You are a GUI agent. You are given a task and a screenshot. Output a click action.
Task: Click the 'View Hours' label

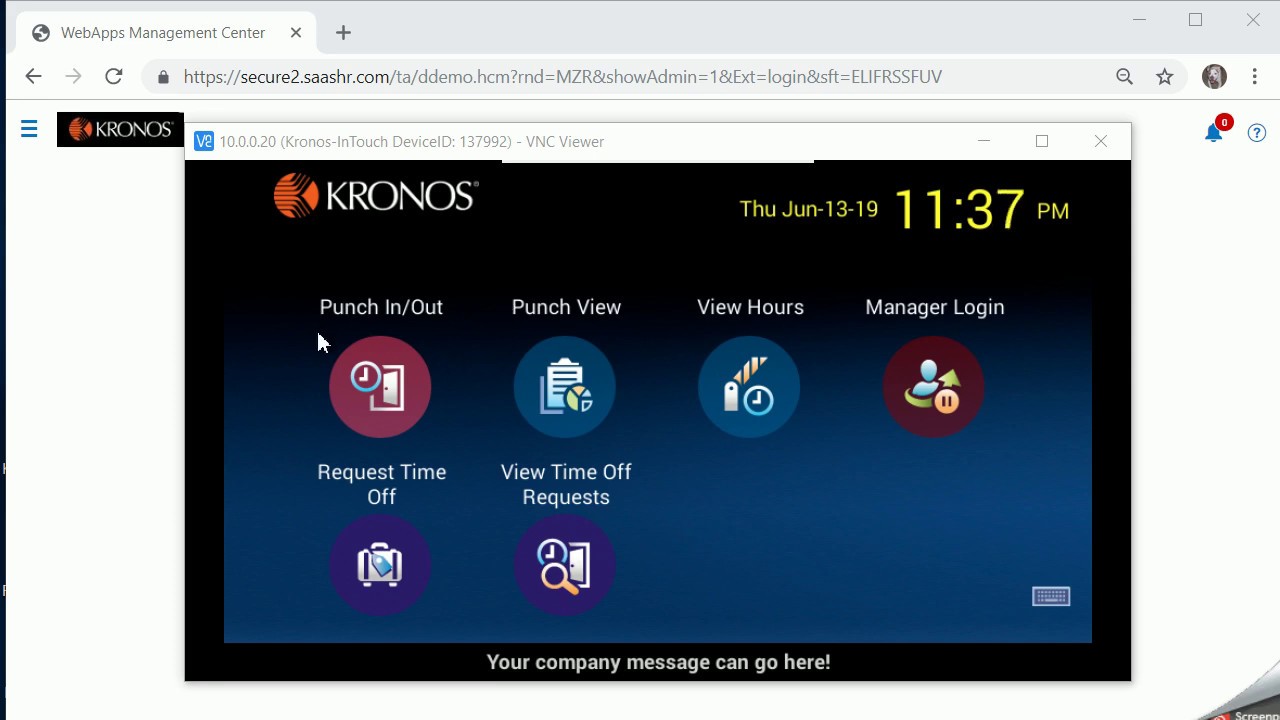coord(750,307)
